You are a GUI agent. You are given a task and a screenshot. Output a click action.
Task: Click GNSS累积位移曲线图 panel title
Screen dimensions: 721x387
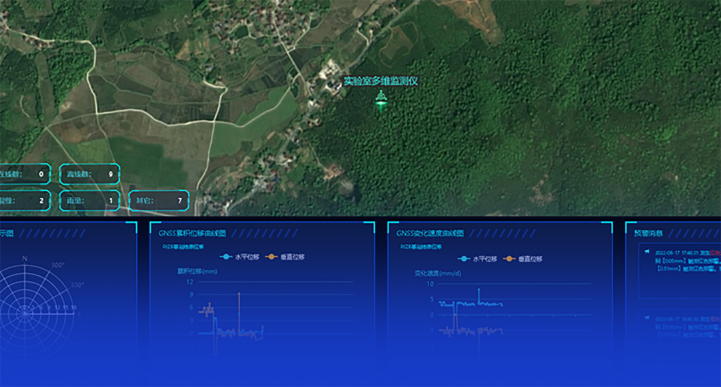point(192,233)
